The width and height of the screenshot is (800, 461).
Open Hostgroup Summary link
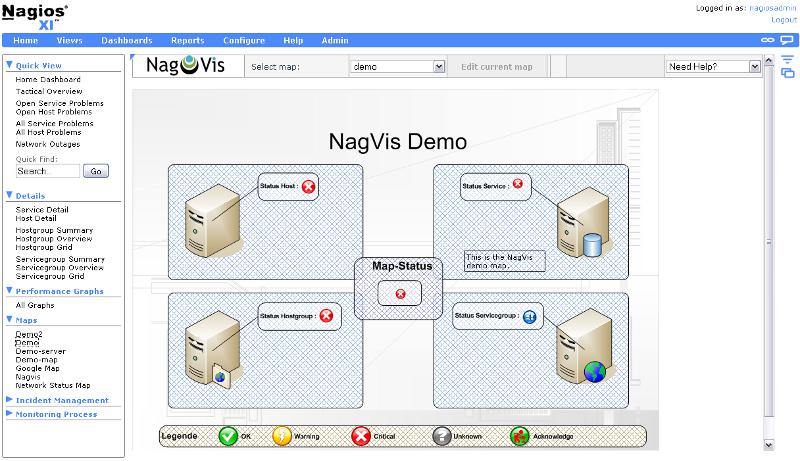55,230
